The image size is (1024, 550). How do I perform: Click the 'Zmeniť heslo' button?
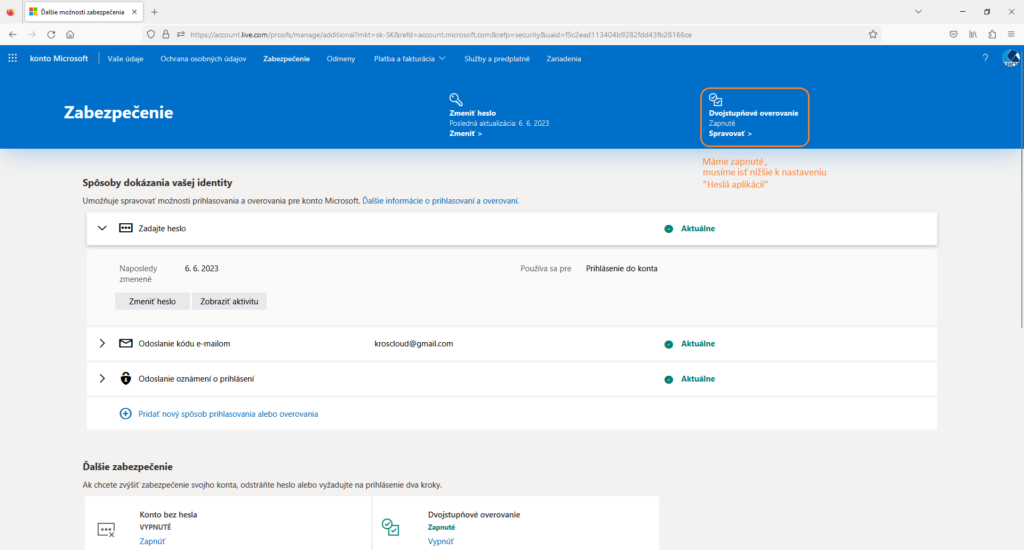pos(151,301)
